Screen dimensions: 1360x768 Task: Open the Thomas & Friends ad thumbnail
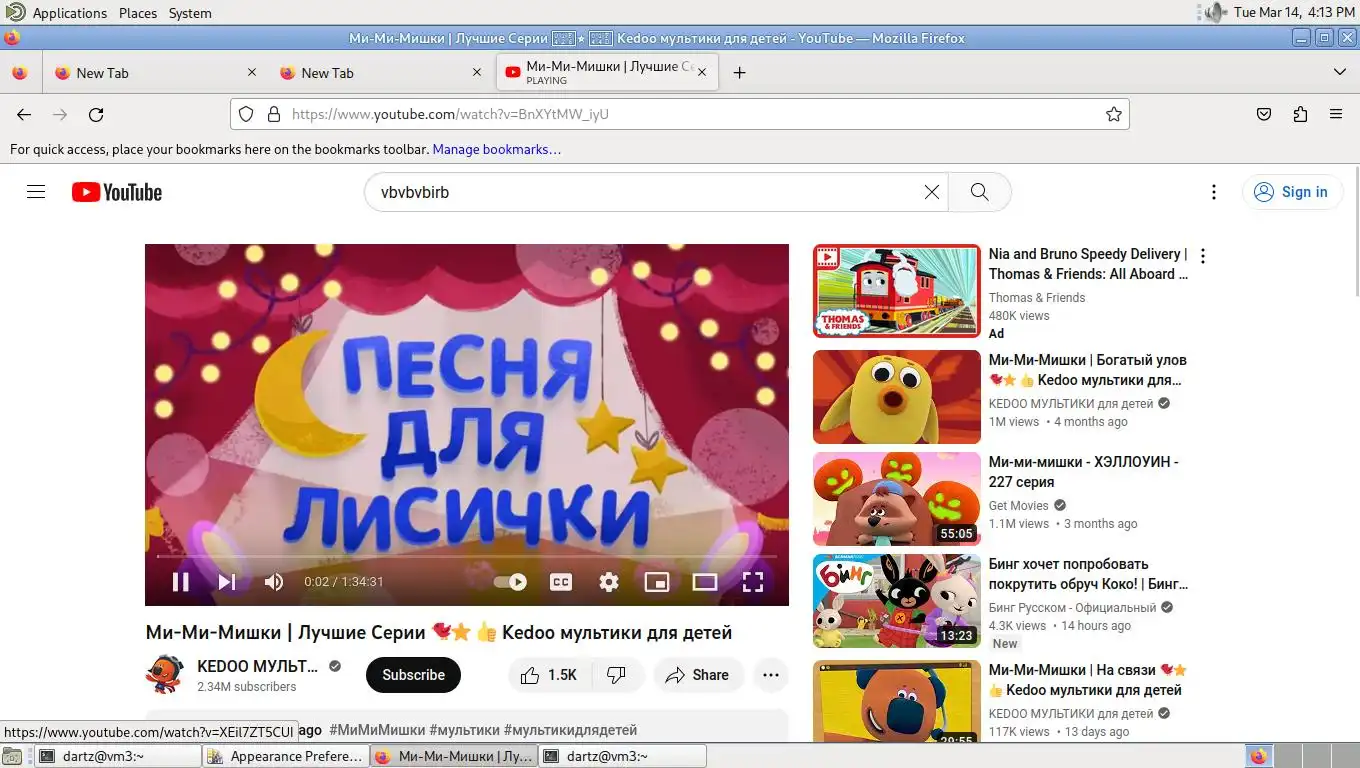click(897, 291)
